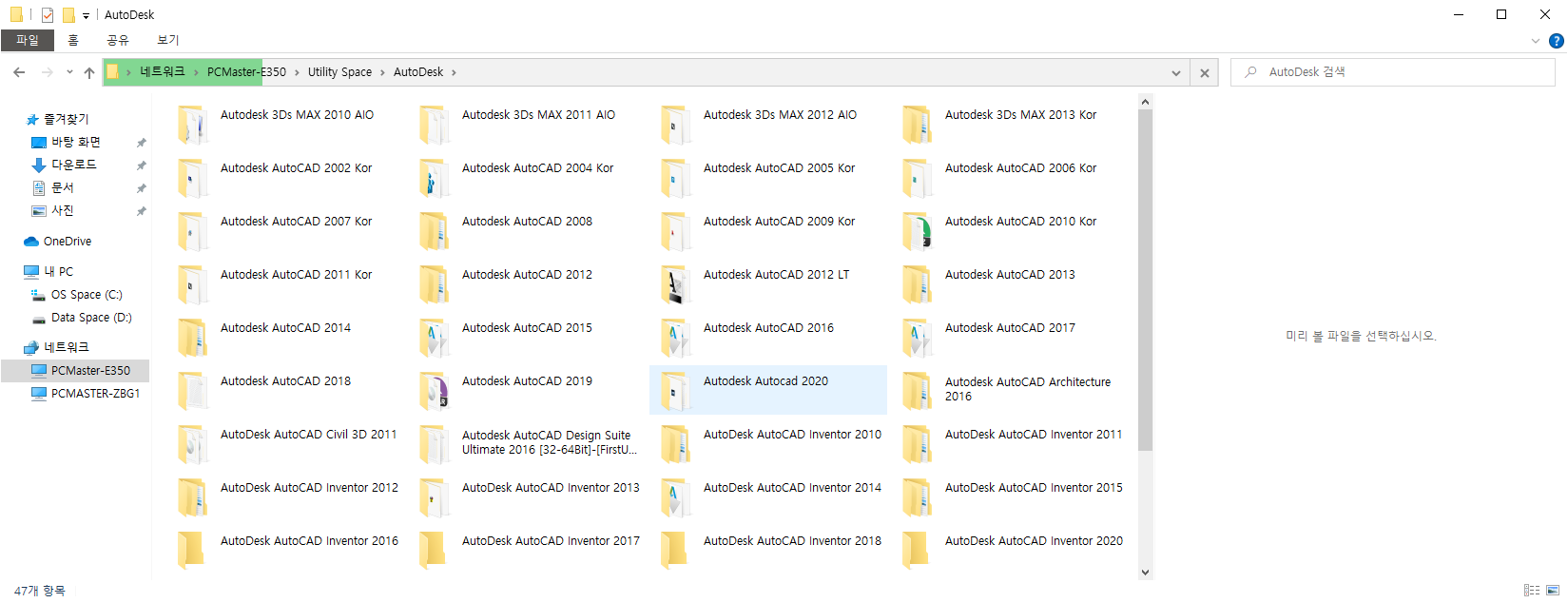Click the AutoDesk 검색 search box
The height and width of the screenshot is (603, 1568).
(1393, 72)
